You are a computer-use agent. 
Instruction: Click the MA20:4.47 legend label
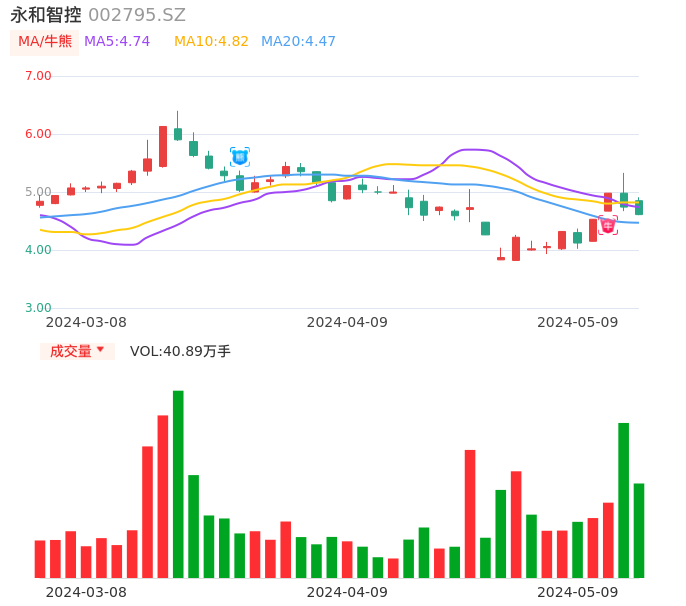tap(298, 42)
